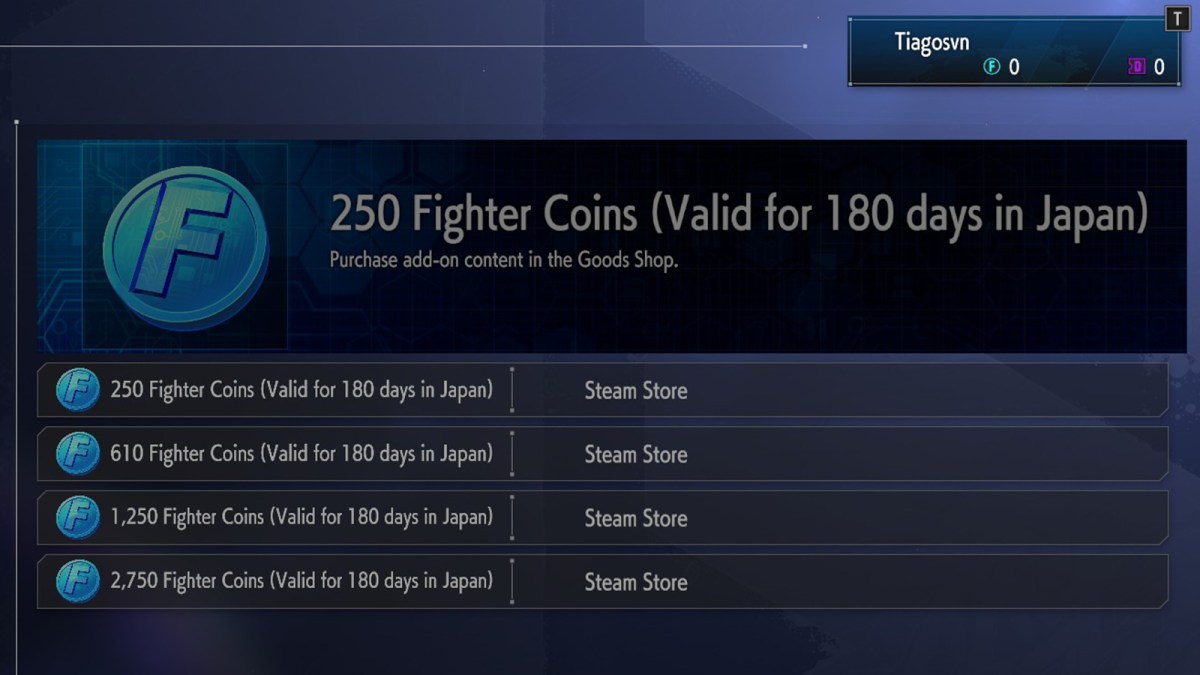The width and height of the screenshot is (1200, 675).
Task: Click the 250 Fighter Coins banner title
Action: tap(738, 214)
